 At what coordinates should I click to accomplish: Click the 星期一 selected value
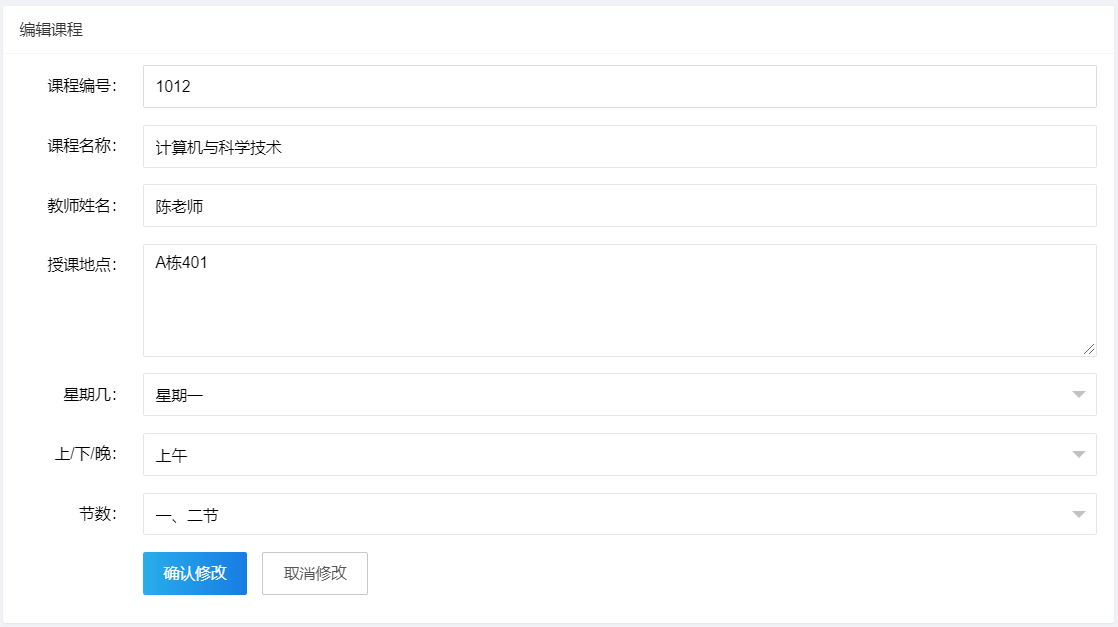(x=179, y=395)
